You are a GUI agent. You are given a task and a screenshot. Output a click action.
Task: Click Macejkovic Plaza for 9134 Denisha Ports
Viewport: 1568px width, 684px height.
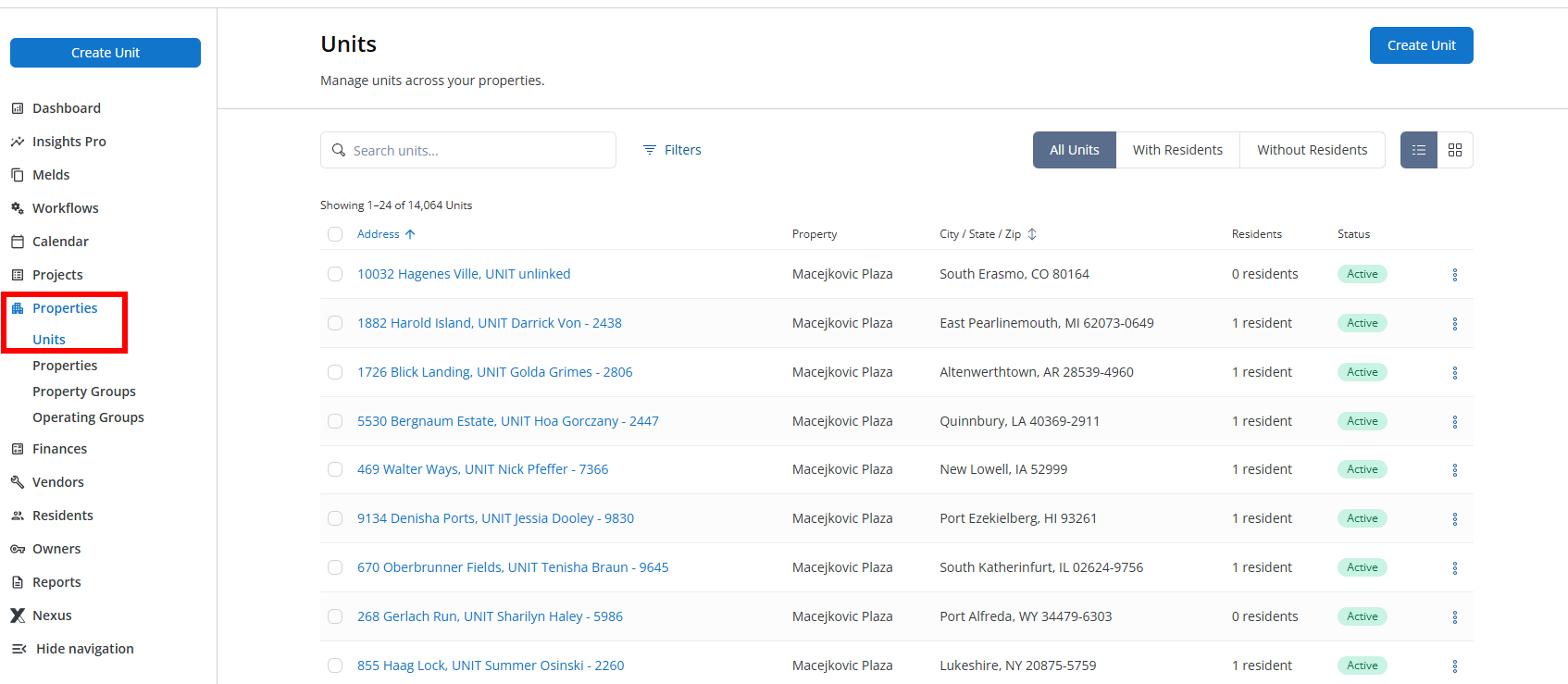[x=842, y=518]
